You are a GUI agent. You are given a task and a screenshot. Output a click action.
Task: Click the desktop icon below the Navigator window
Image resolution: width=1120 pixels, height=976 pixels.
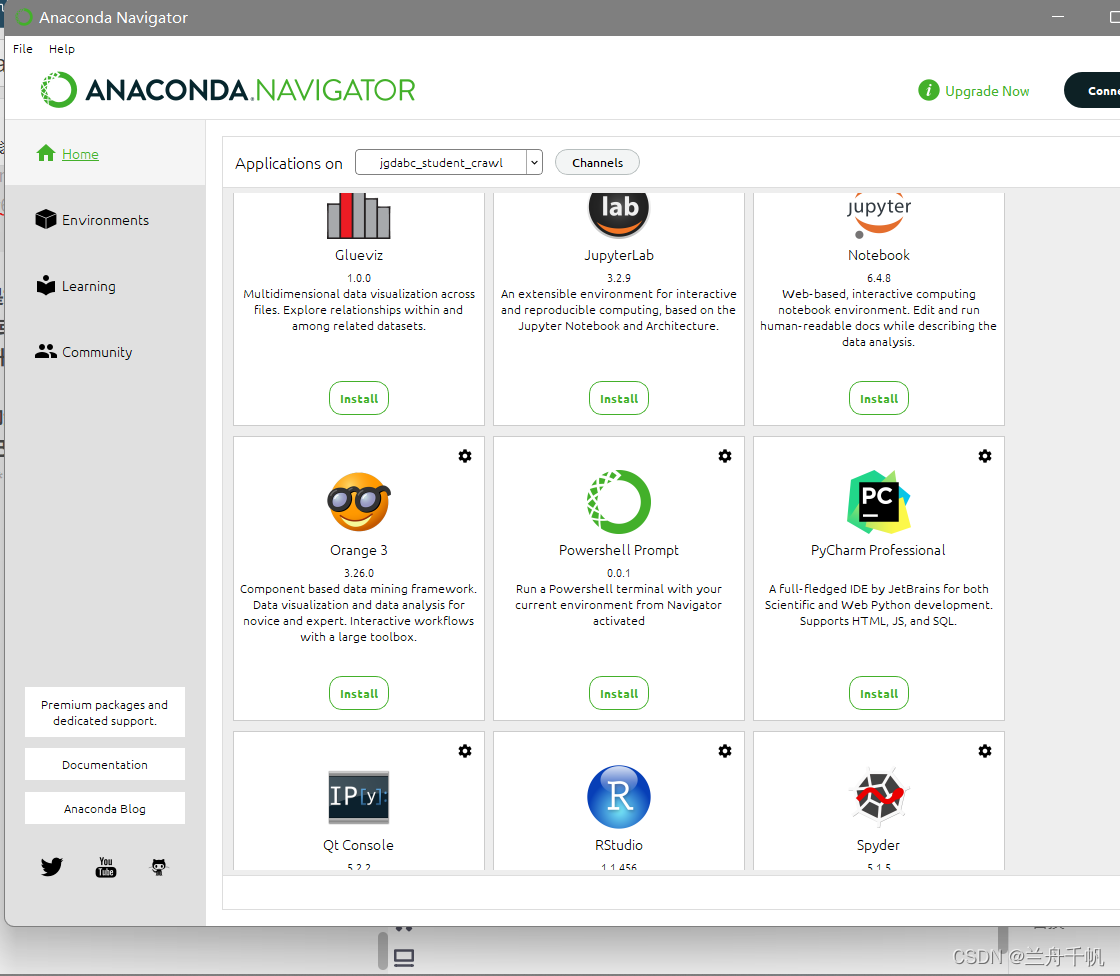404,957
